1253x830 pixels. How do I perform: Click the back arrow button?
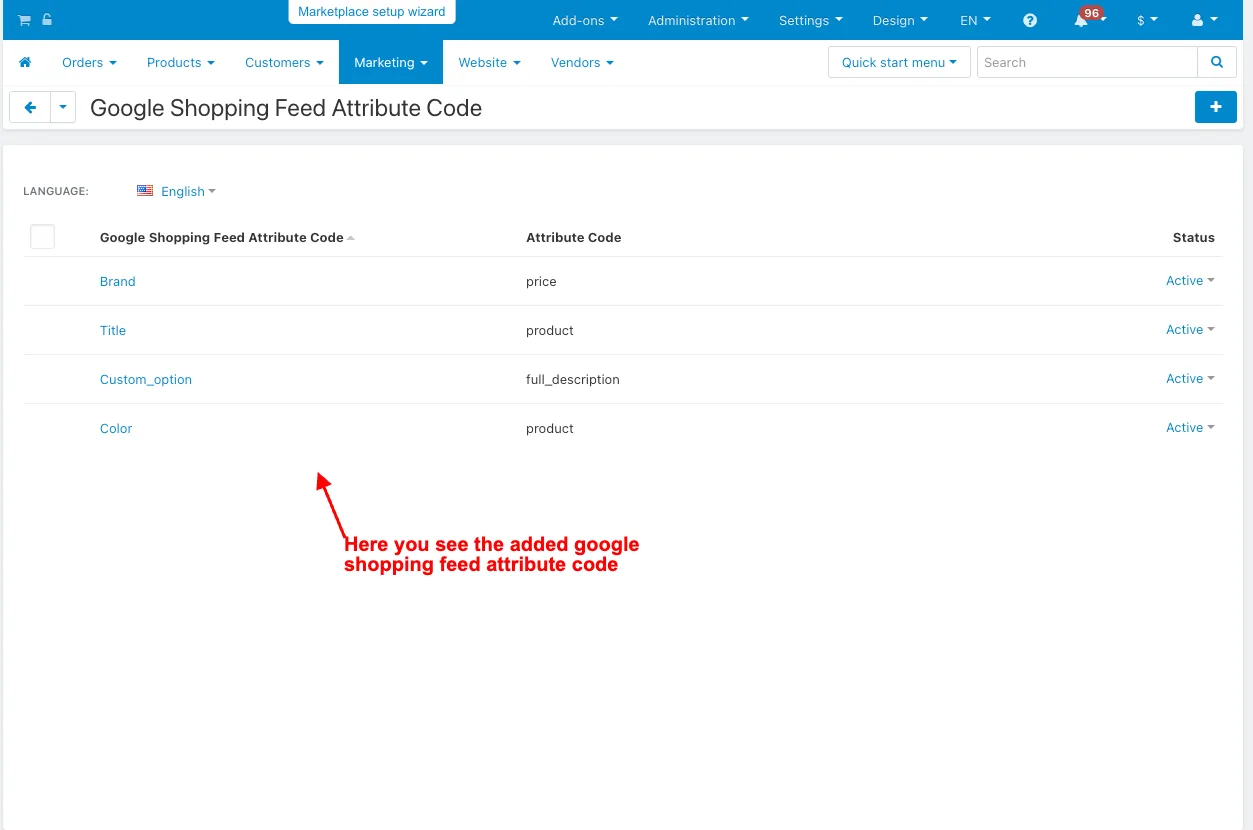[30, 107]
